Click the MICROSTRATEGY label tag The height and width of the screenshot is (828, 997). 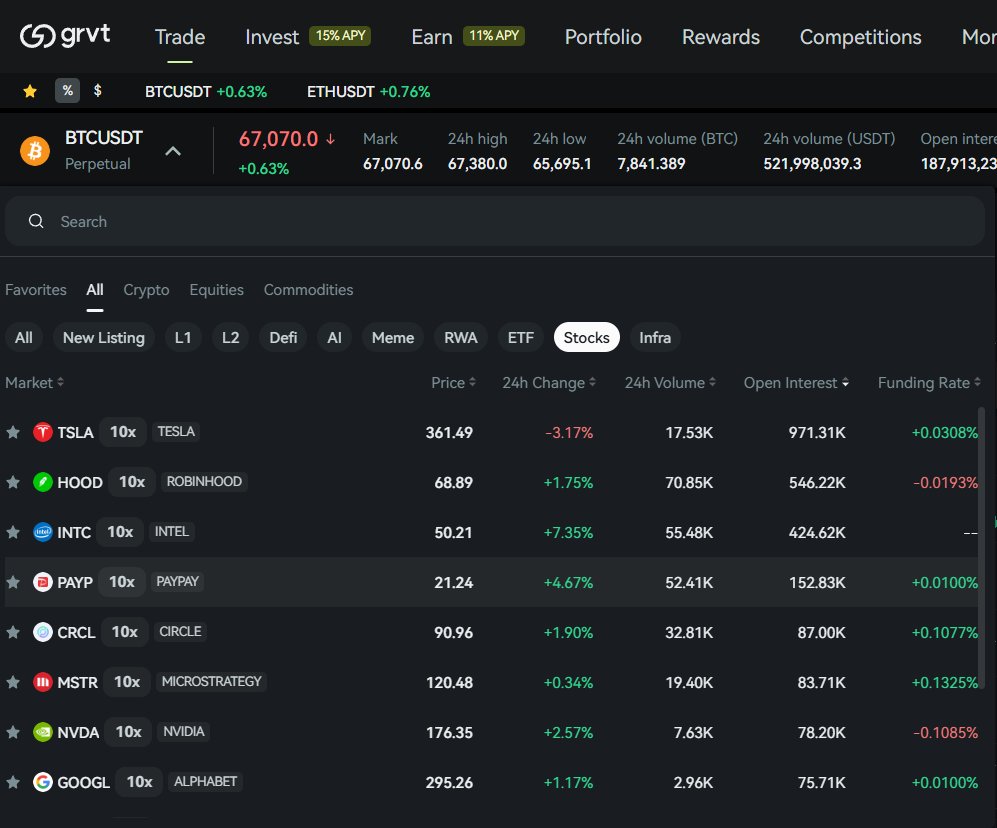click(x=211, y=682)
